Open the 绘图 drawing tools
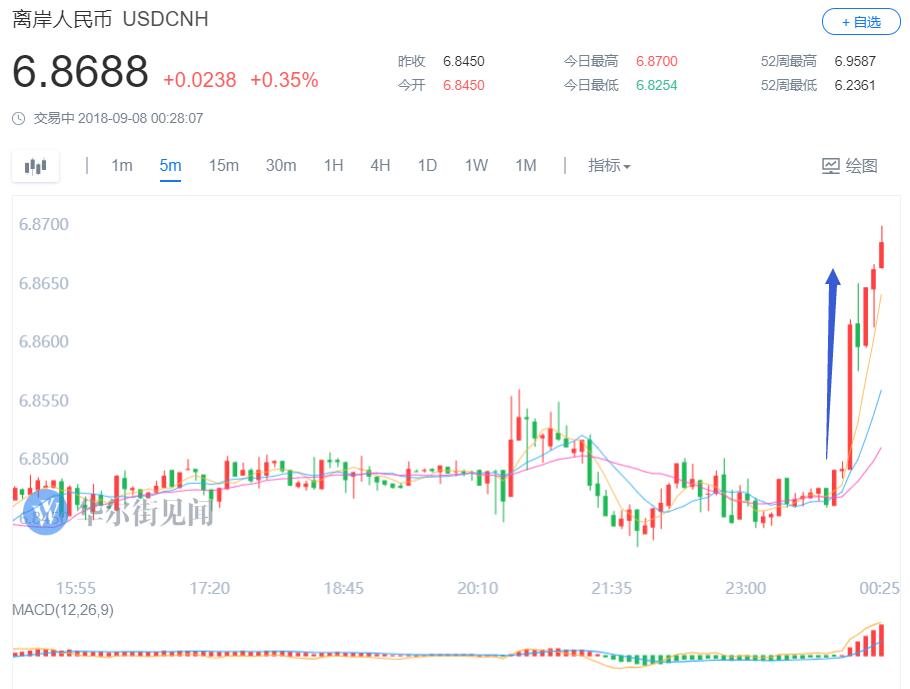 point(849,166)
